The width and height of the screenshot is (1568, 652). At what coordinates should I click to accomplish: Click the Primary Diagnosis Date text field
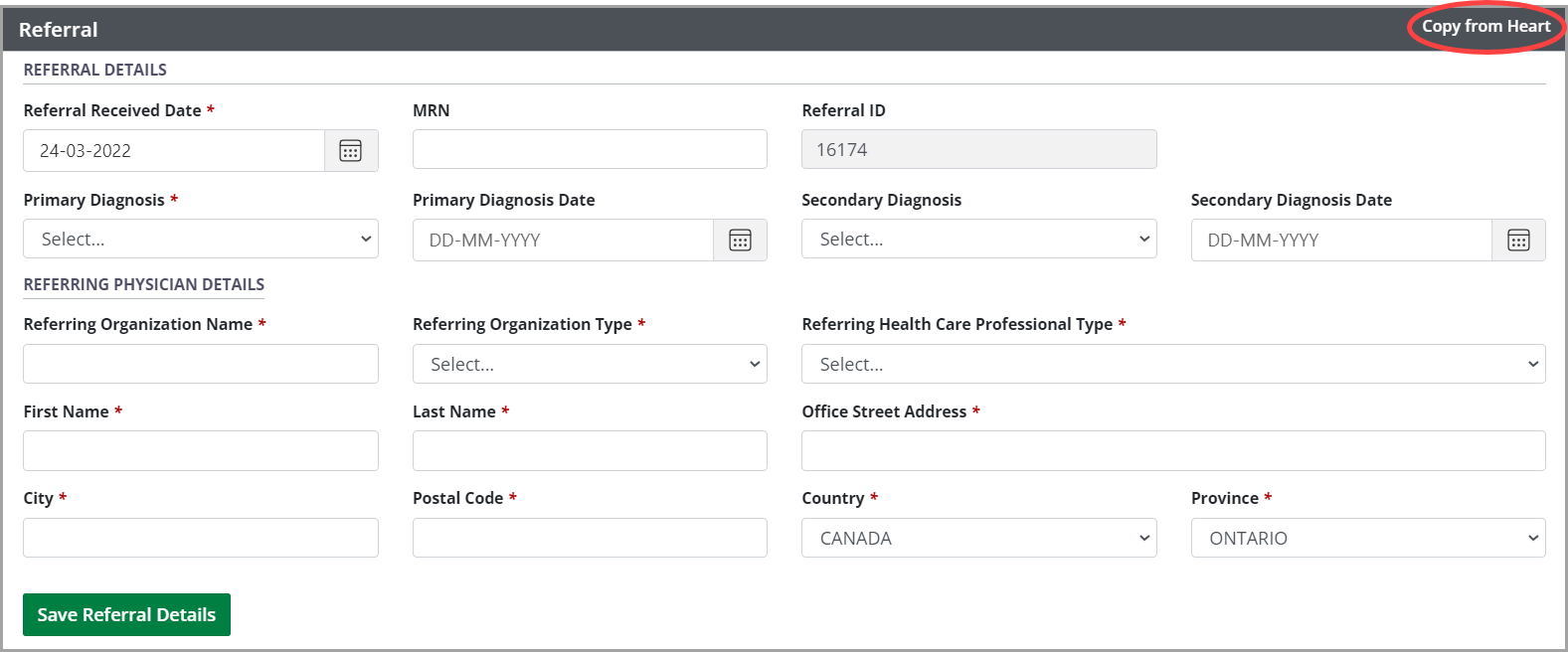563,241
